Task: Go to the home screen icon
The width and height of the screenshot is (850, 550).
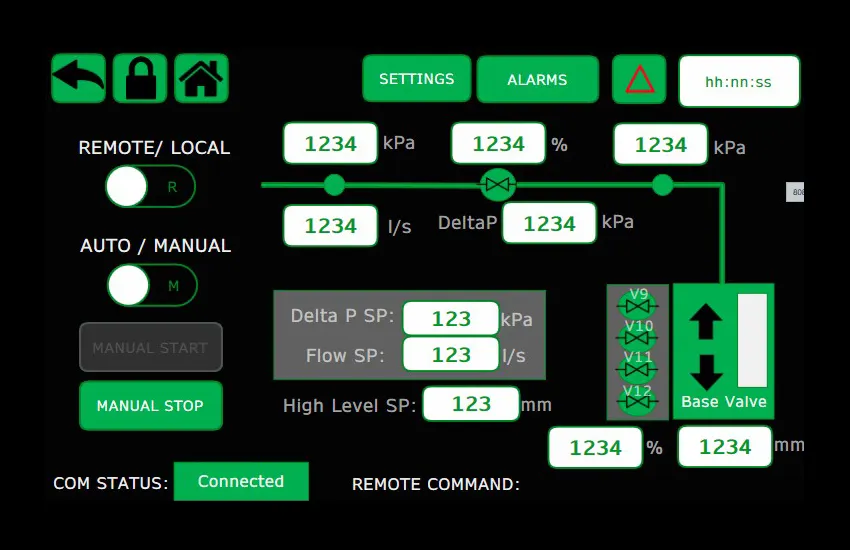Action: click(x=201, y=79)
